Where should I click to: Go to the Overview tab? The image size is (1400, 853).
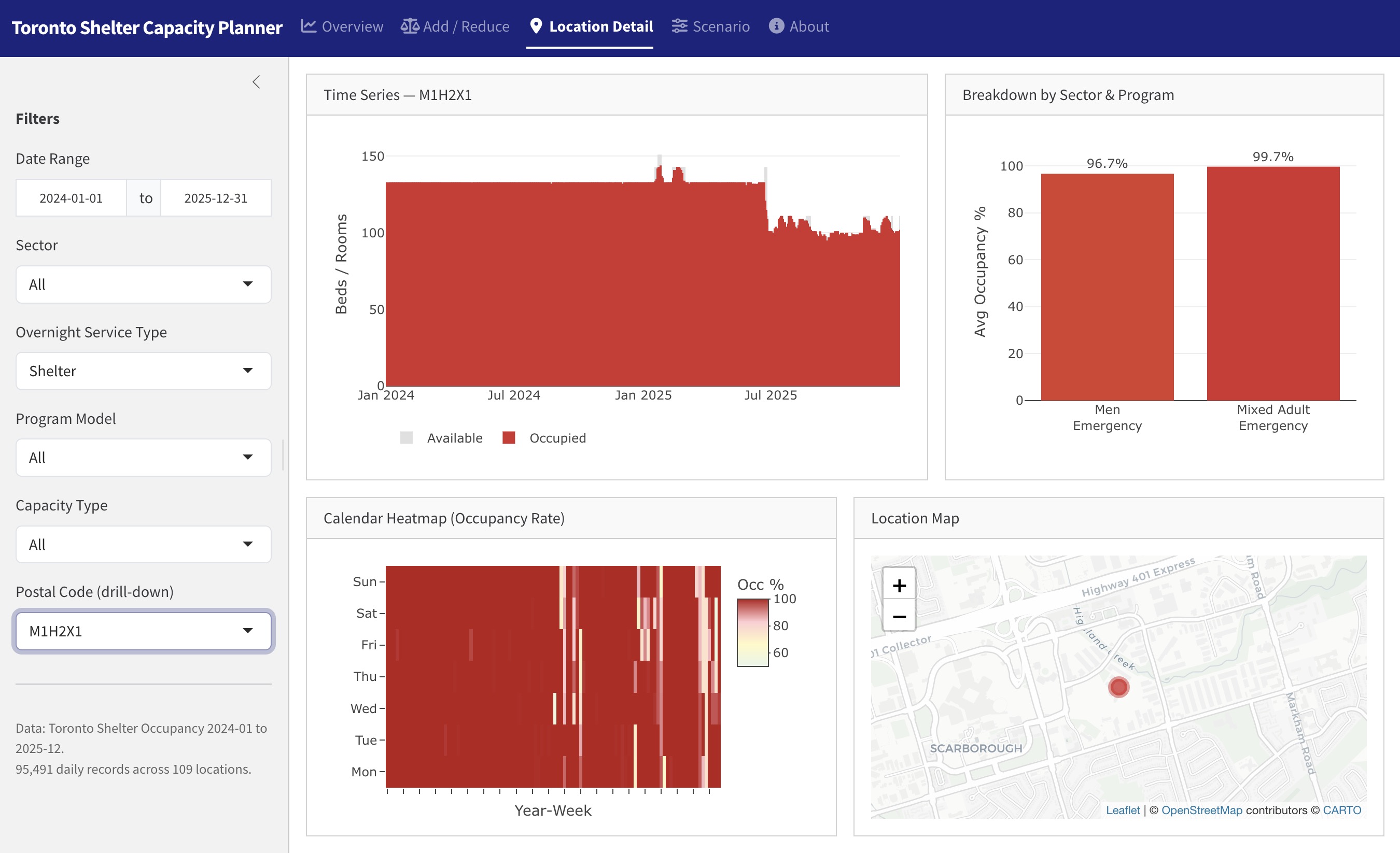click(352, 26)
